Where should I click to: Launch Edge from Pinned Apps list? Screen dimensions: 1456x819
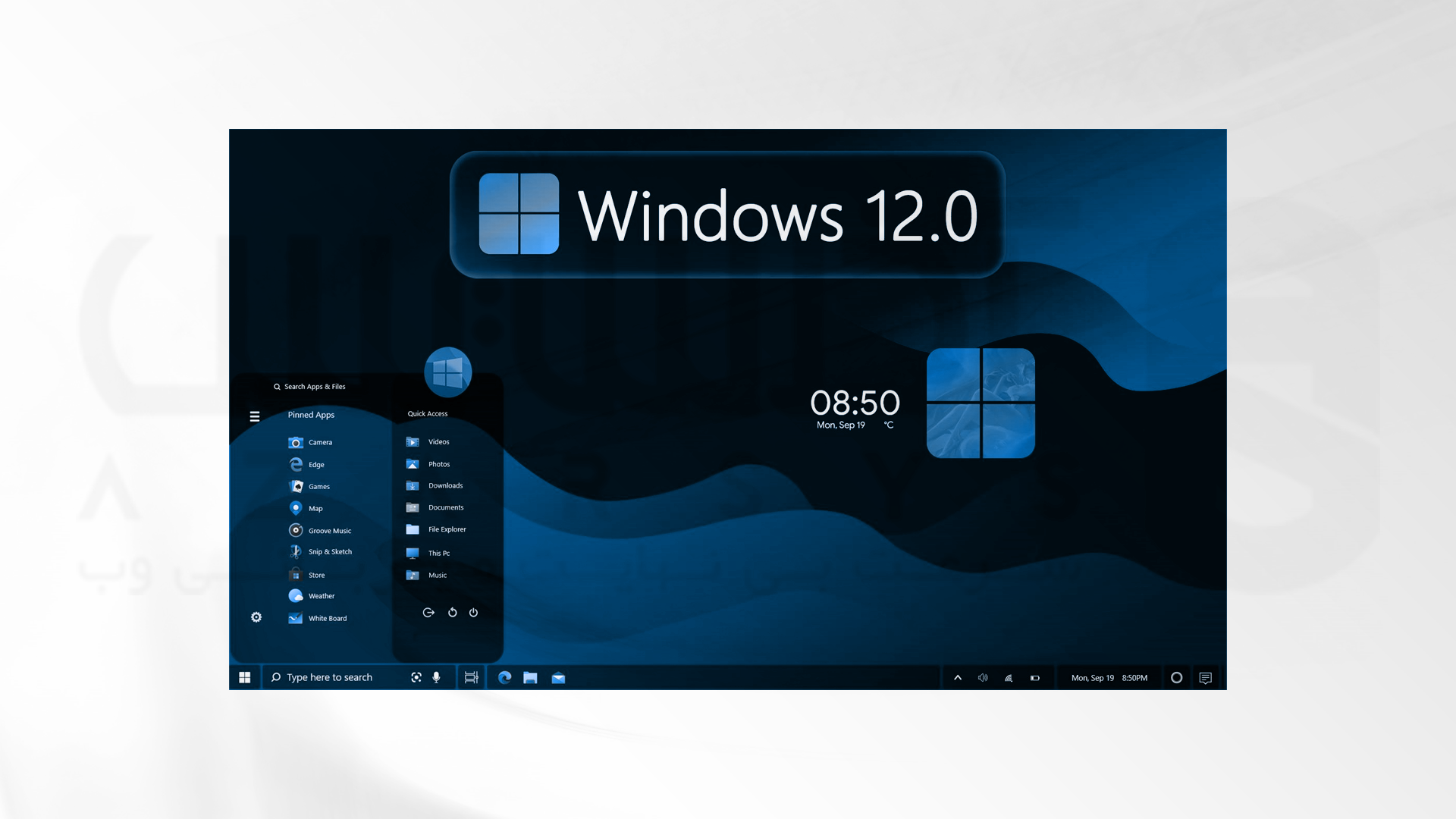coord(306,464)
